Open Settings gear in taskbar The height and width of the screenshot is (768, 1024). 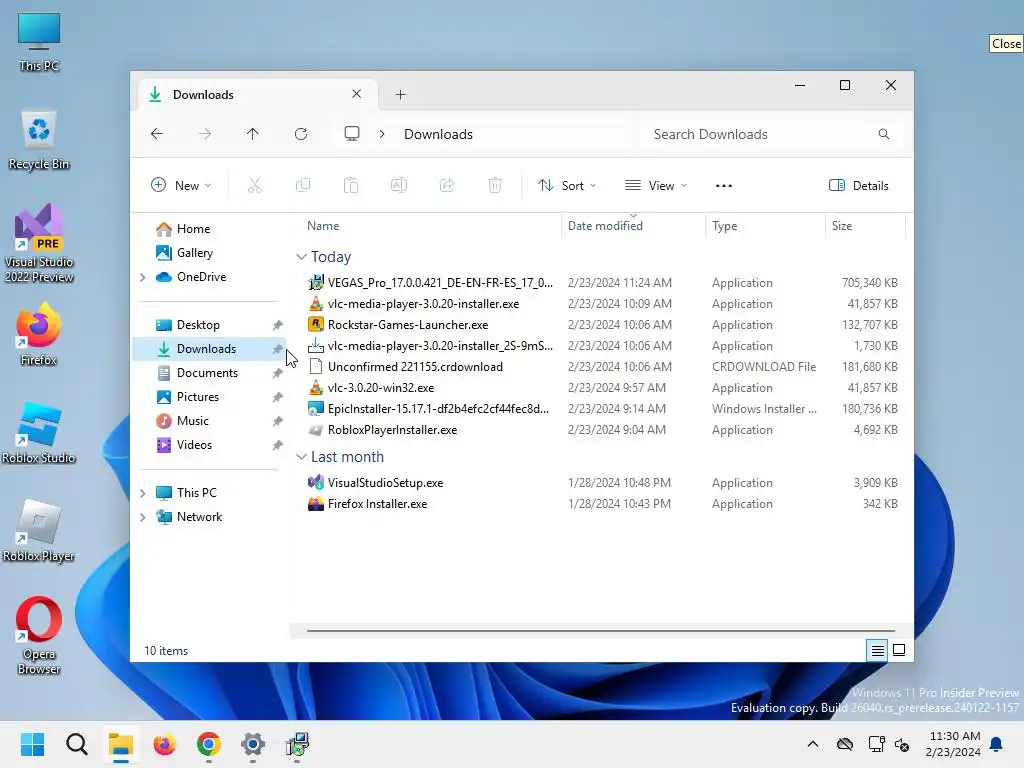[253, 744]
